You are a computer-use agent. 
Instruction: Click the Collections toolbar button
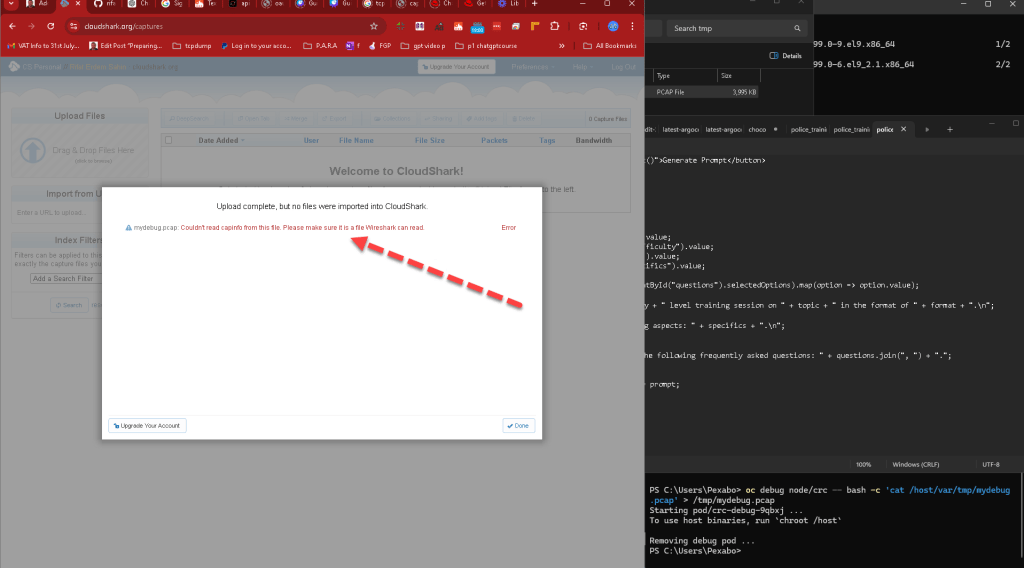pos(392,119)
